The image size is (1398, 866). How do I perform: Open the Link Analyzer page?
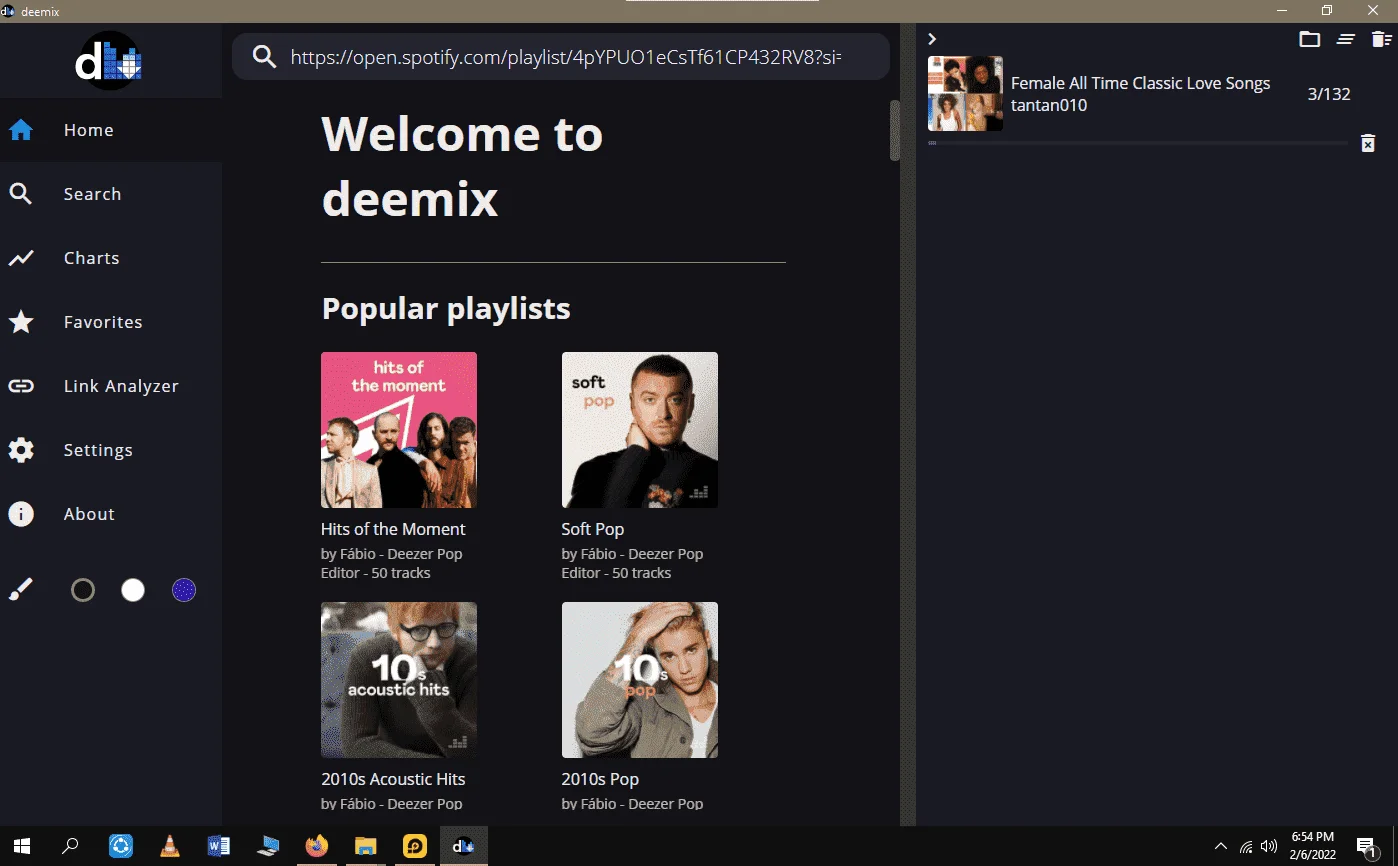pyautogui.click(x=111, y=386)
